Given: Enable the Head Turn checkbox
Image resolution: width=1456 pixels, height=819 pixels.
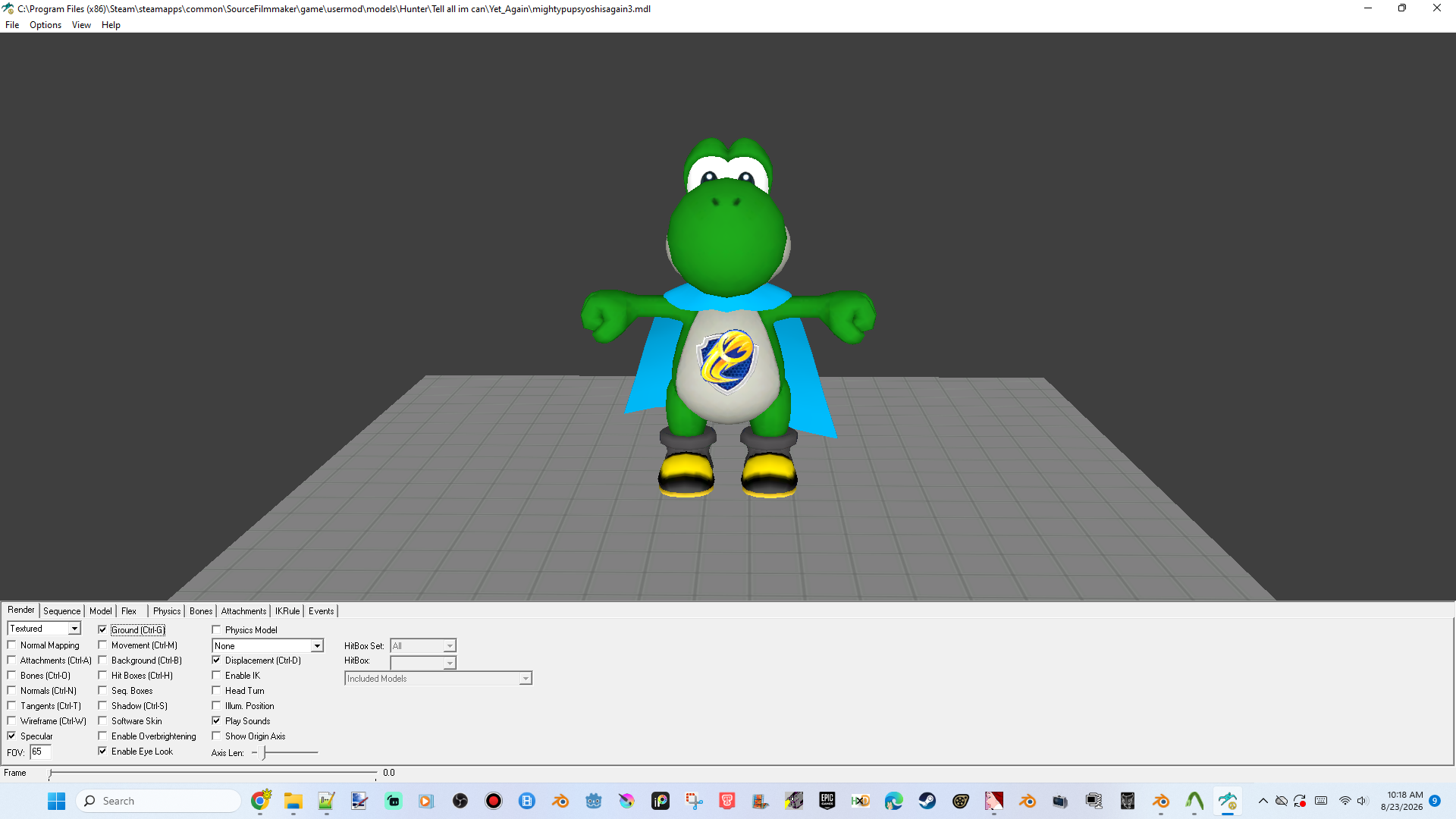Looking at the screenshot, I should coord(216,691).
